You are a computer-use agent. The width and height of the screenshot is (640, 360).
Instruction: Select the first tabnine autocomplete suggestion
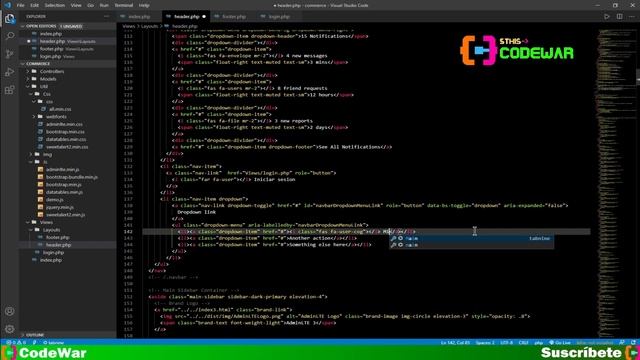471,238
